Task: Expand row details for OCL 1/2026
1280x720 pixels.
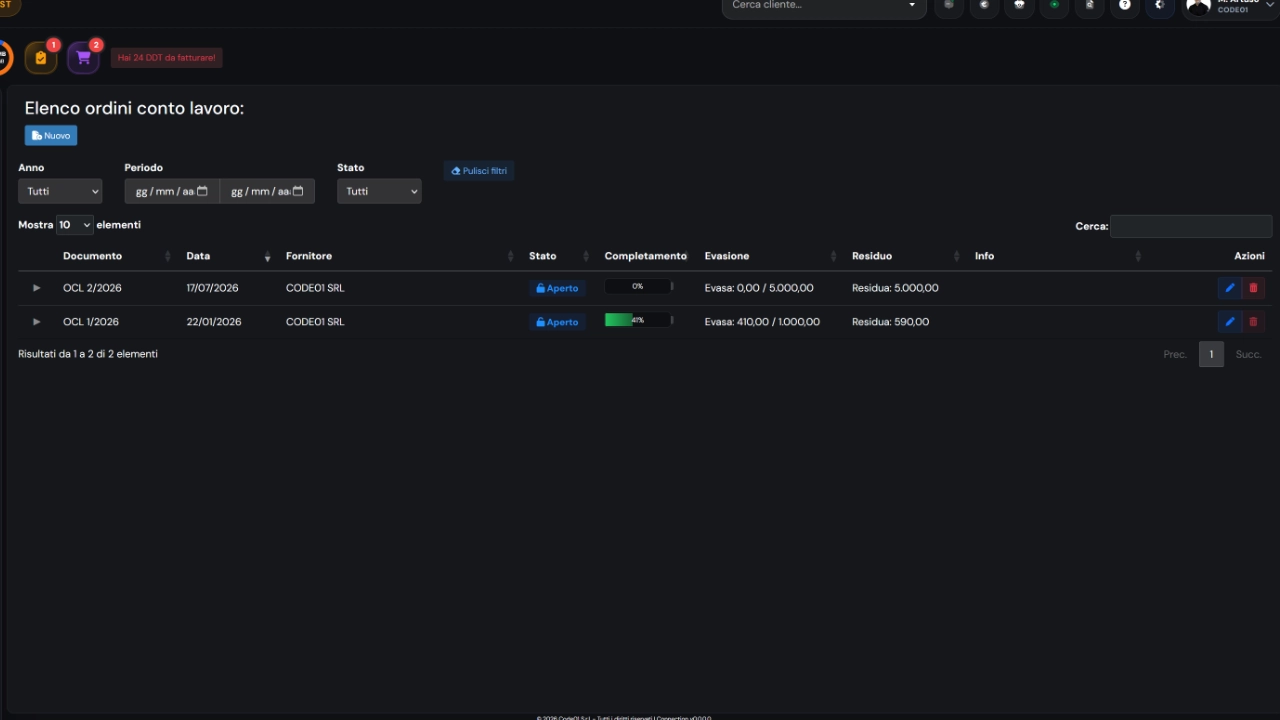Action: tap(37, 322)
